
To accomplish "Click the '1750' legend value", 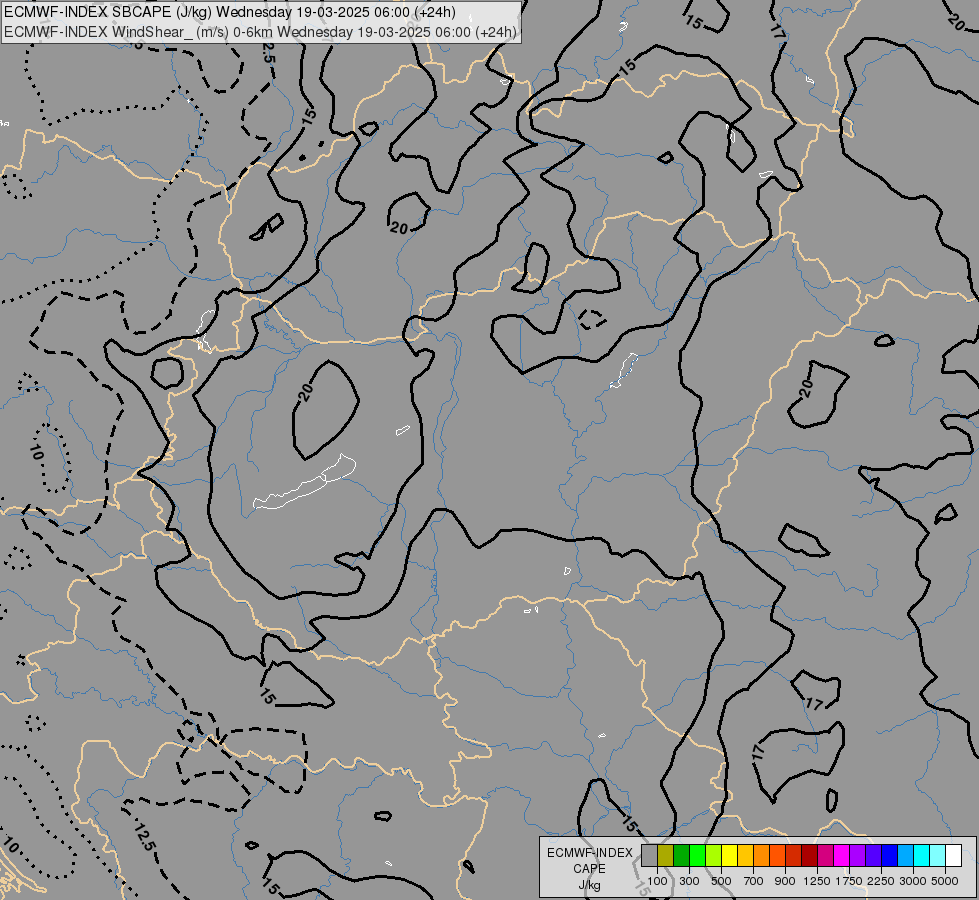I will [x=849, y=881].
